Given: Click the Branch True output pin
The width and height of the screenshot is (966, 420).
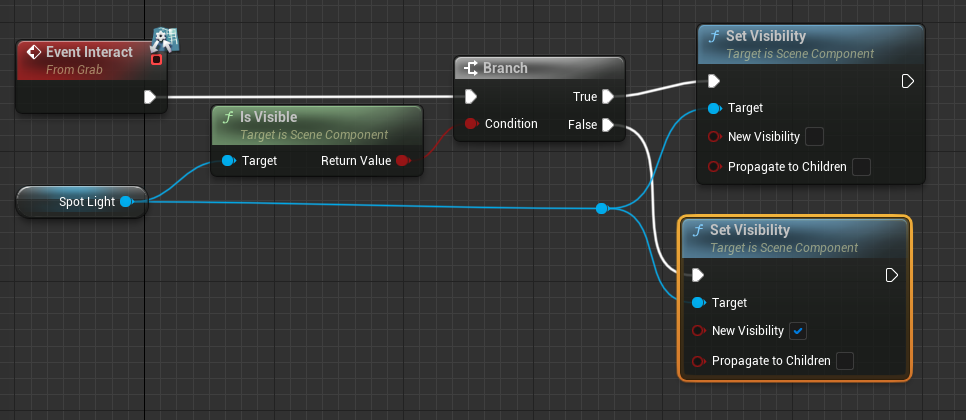Looking at the screenshot, I should [x=607, y=97].
